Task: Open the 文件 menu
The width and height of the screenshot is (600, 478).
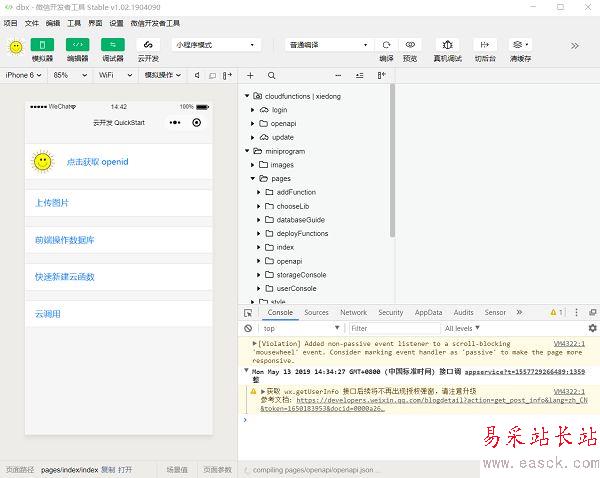Action: (x=31, y=23)
